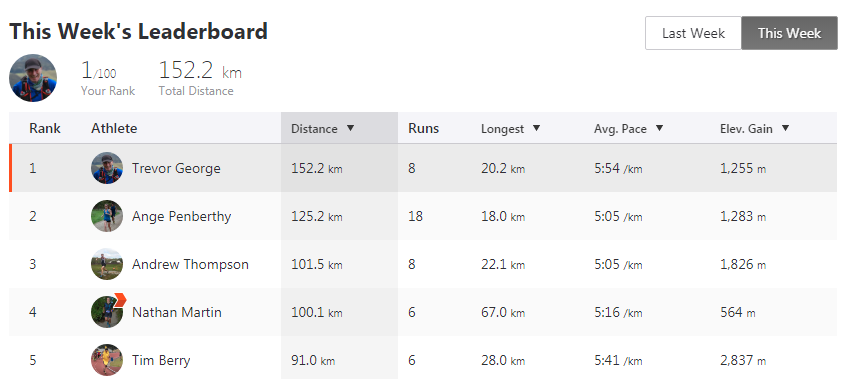Open Ange Penberthy's profile link
The height and width of the screenshot is (379, 855).
pos(182,216)
